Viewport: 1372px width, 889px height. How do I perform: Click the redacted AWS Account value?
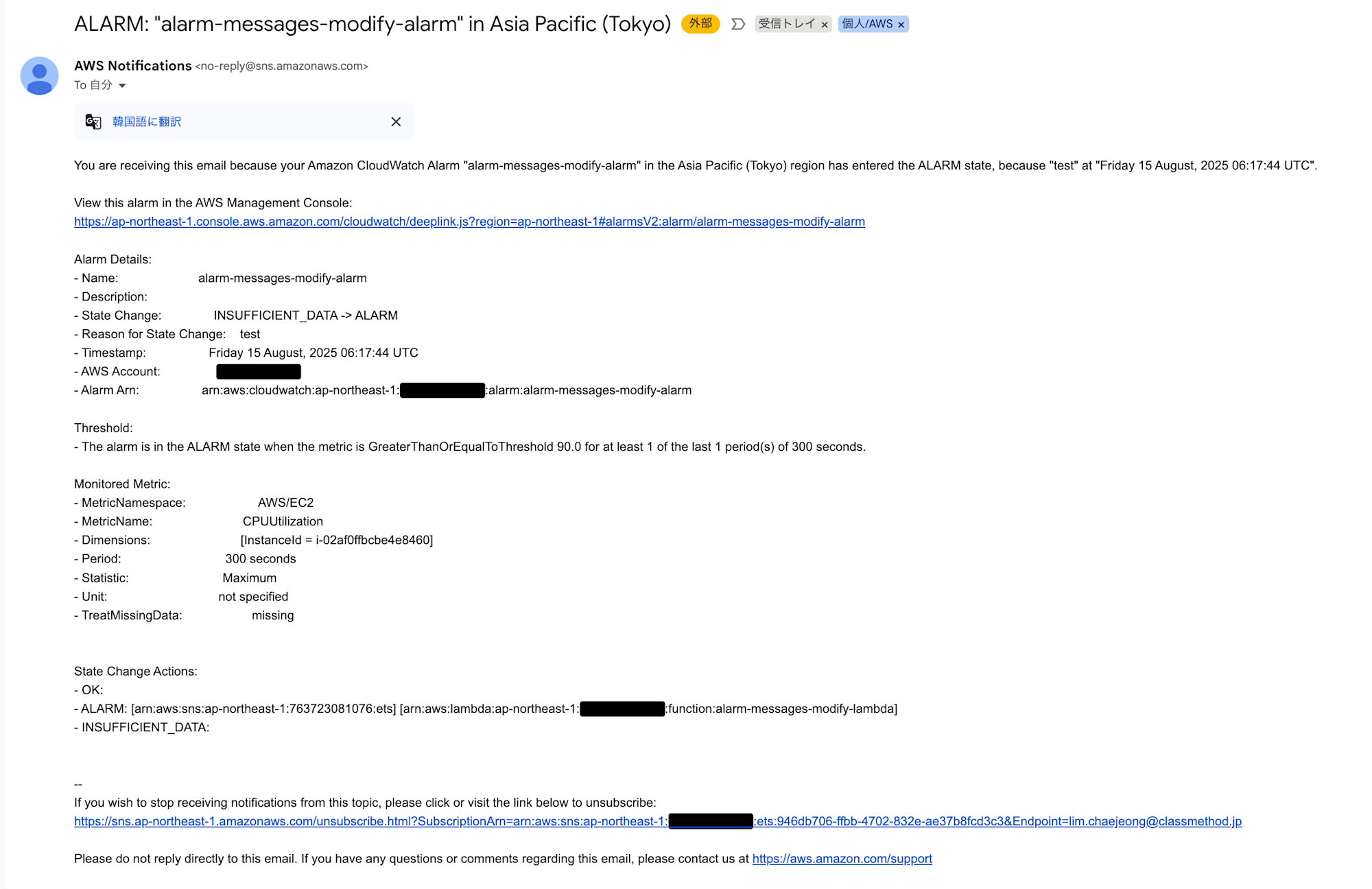click(x=259, y=372)
